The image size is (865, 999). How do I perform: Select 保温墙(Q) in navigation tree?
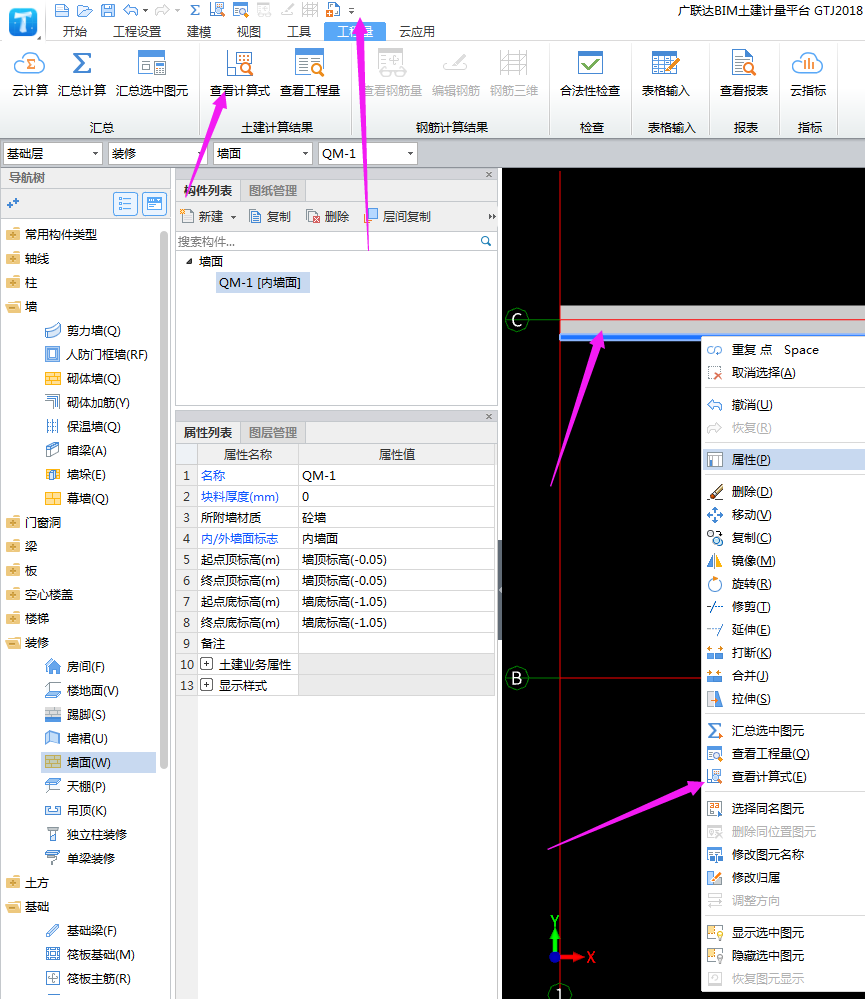(93, 426)
